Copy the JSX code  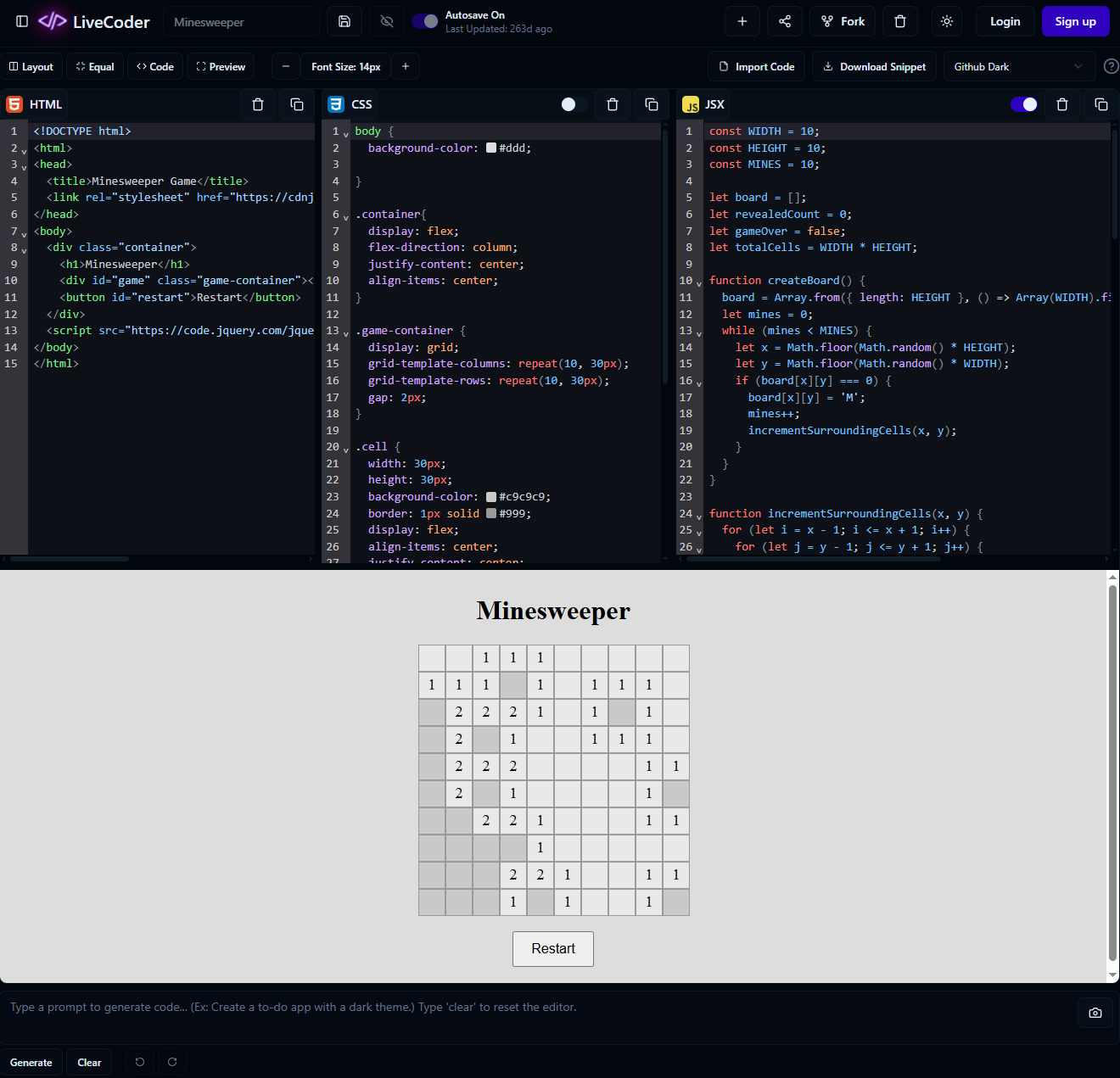point(1101,104)
